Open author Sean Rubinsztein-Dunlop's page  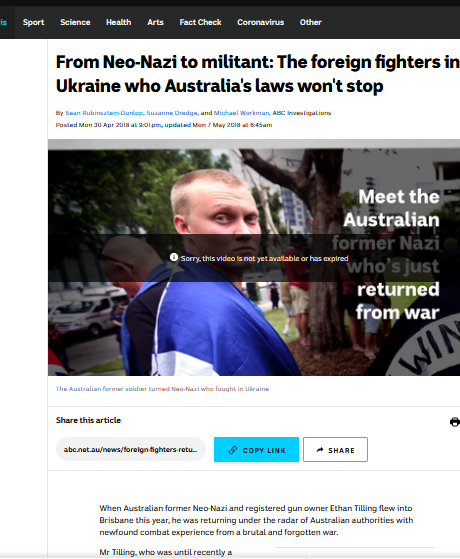[104, 113]
